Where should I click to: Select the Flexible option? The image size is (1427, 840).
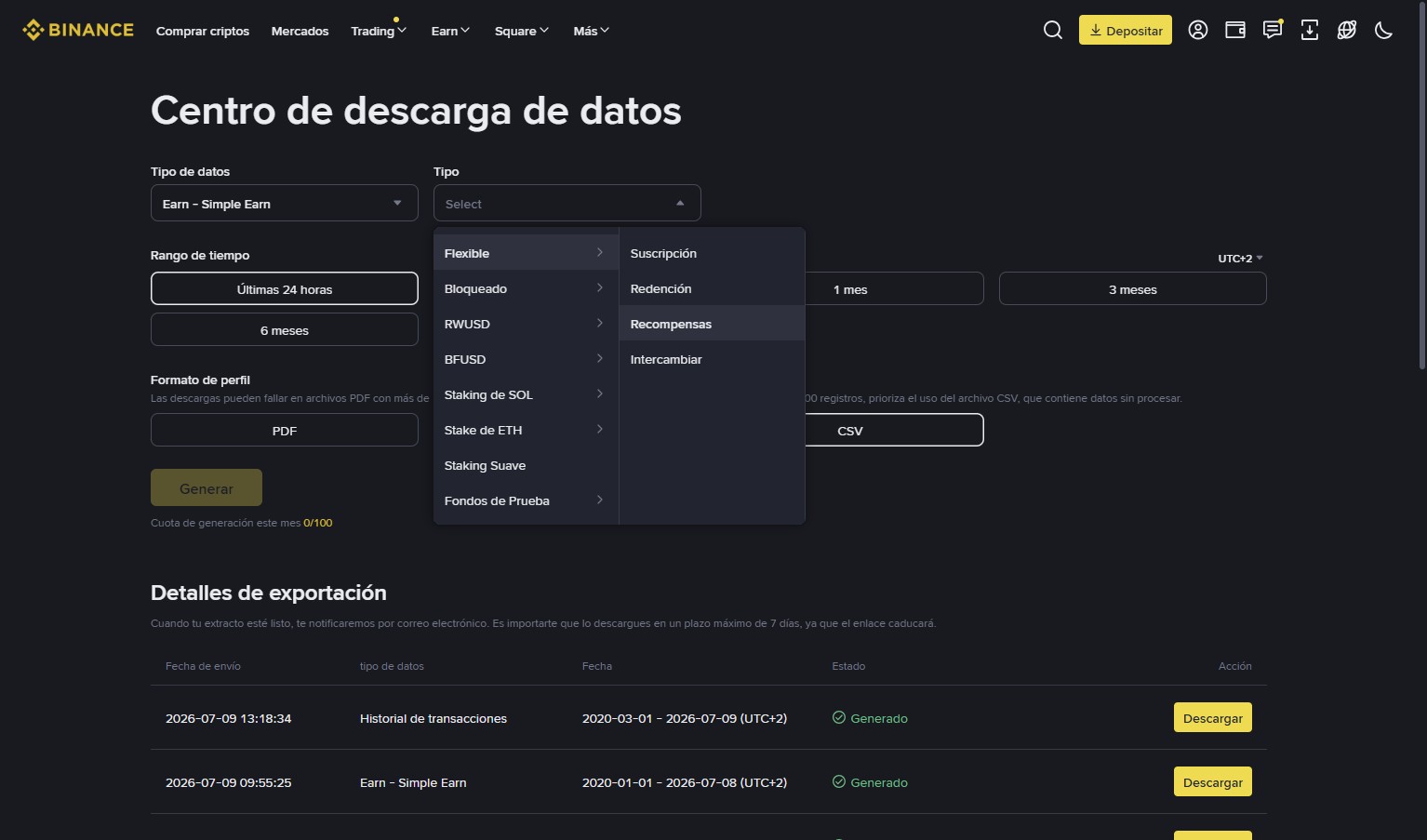click(526, 253)
